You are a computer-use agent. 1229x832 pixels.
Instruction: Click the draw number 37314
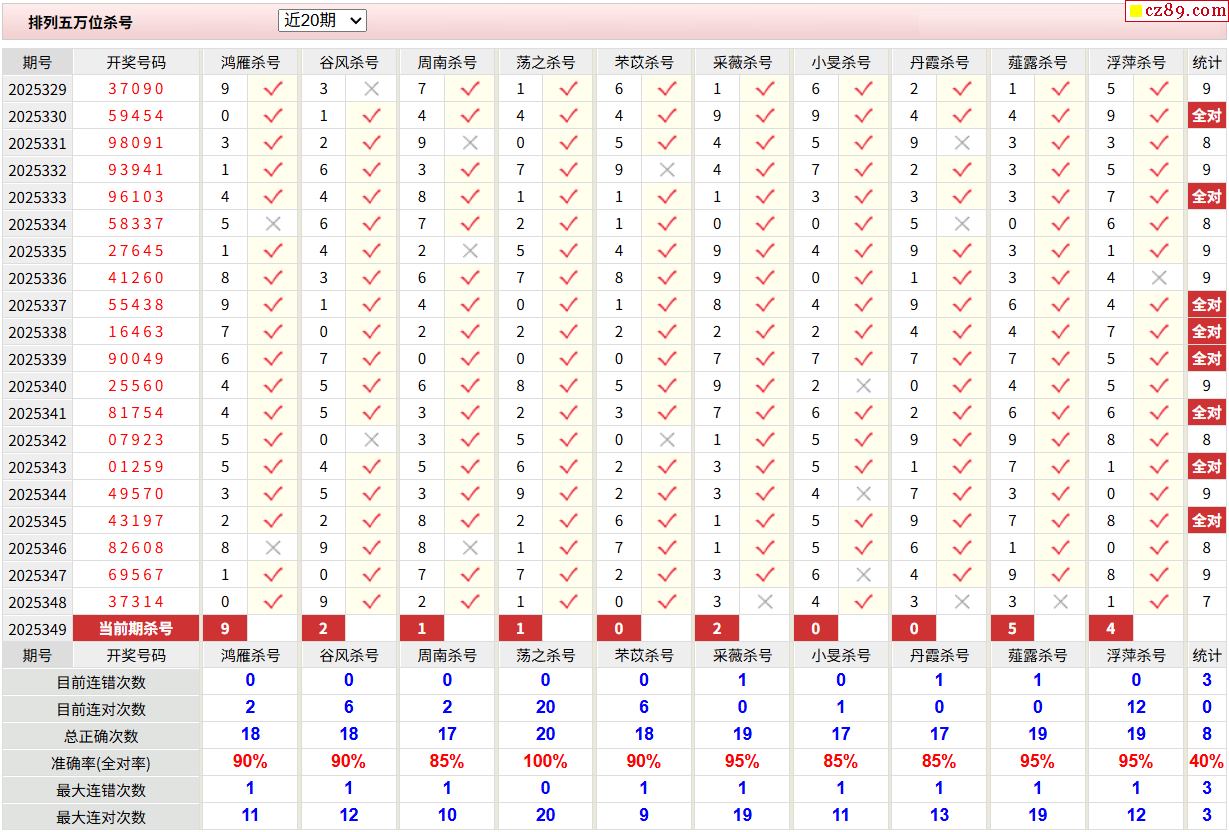tap(136, 602)
